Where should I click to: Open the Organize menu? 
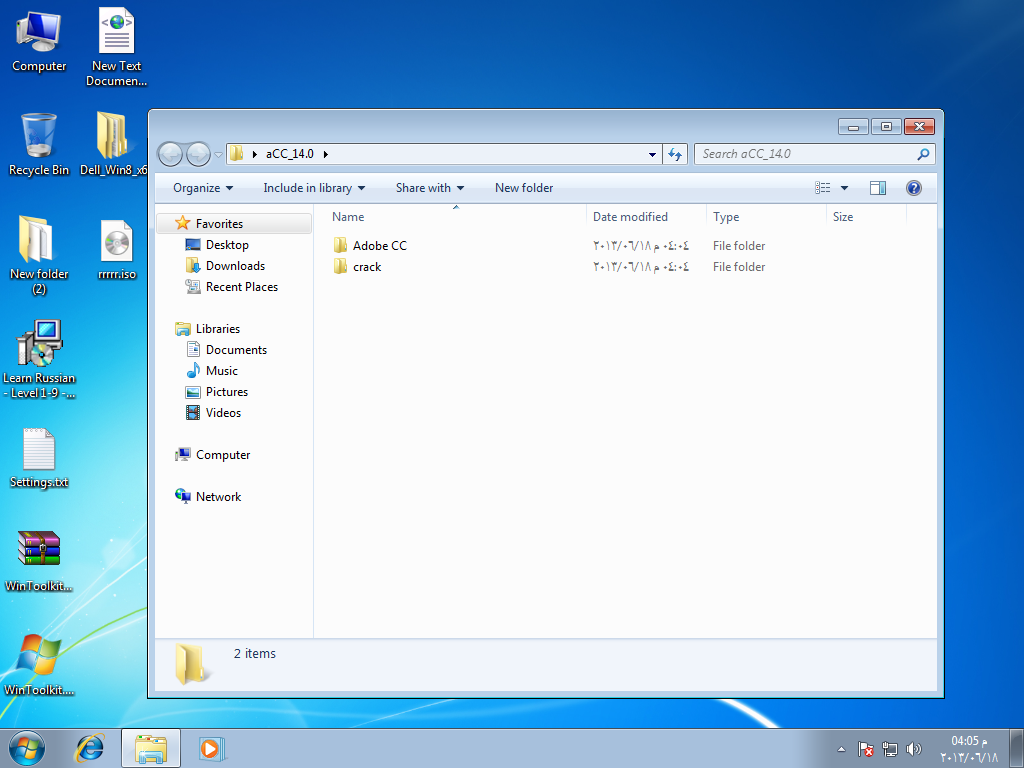click(202, 188)
